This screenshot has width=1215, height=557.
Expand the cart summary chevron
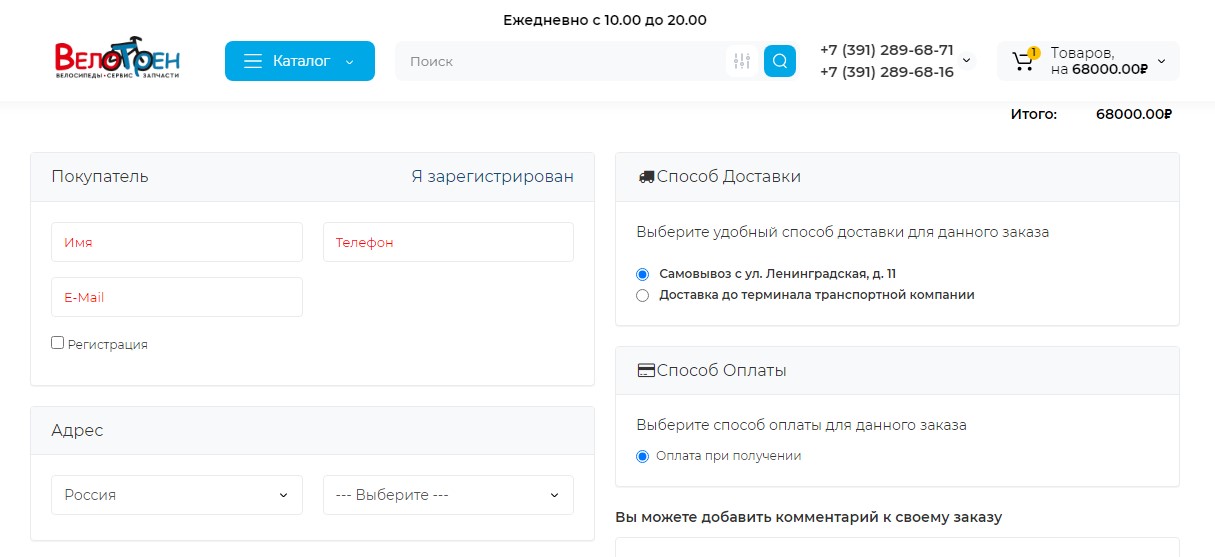click(x=1161, y=61)
